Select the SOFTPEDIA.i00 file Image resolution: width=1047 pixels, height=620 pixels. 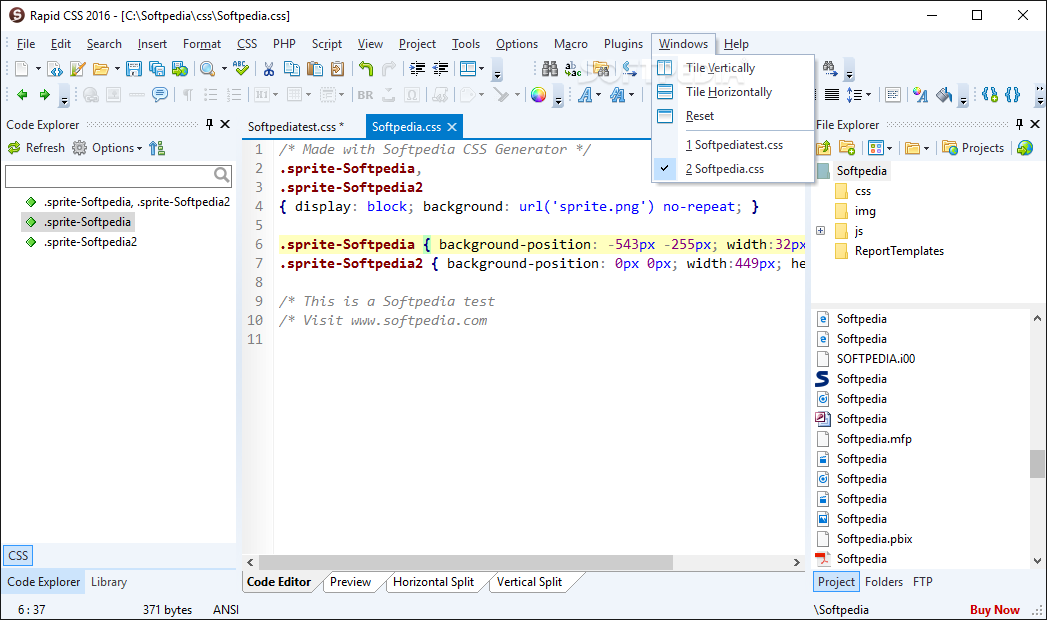pyautogui.click(x=875, y=358)
